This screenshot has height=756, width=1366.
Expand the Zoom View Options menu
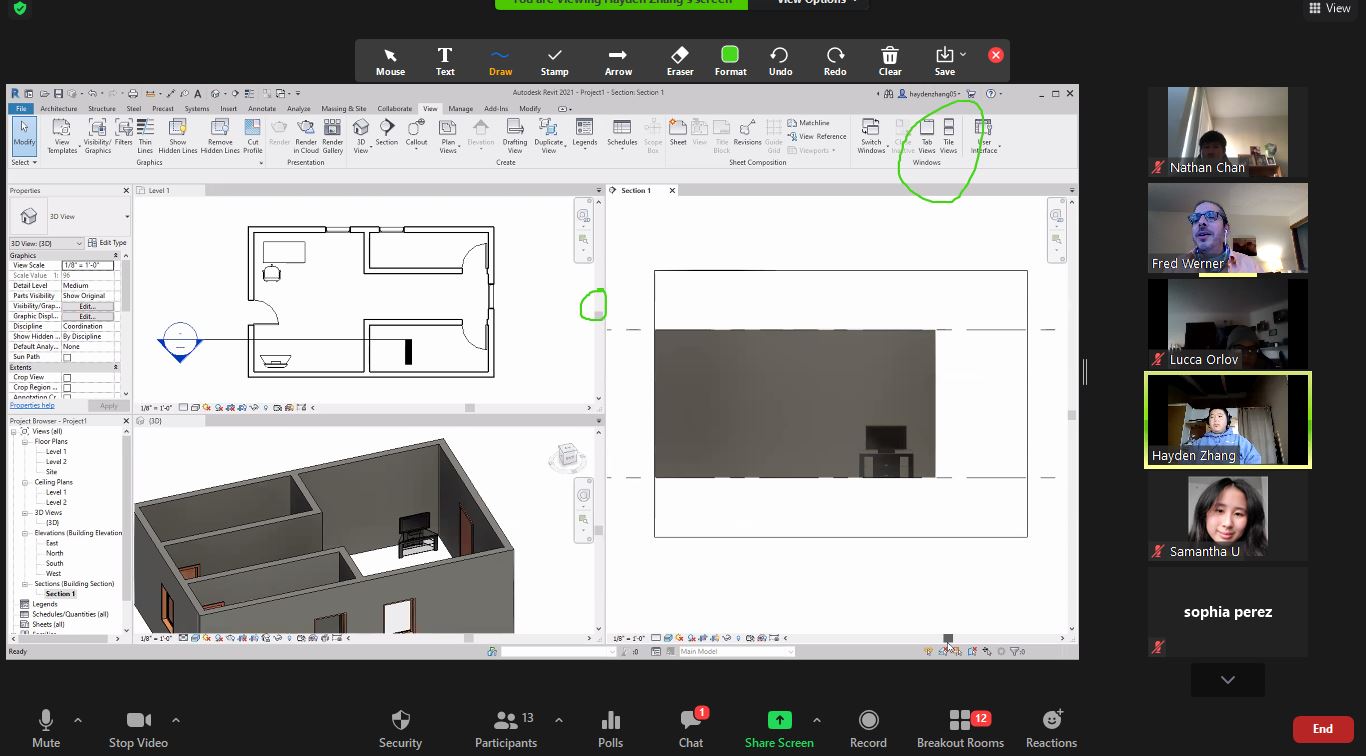811,2
